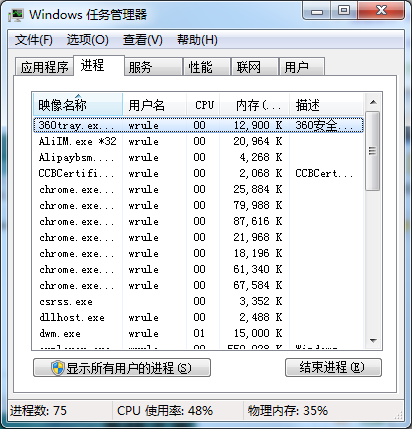Sort by 内存 column header

[255, 105]
